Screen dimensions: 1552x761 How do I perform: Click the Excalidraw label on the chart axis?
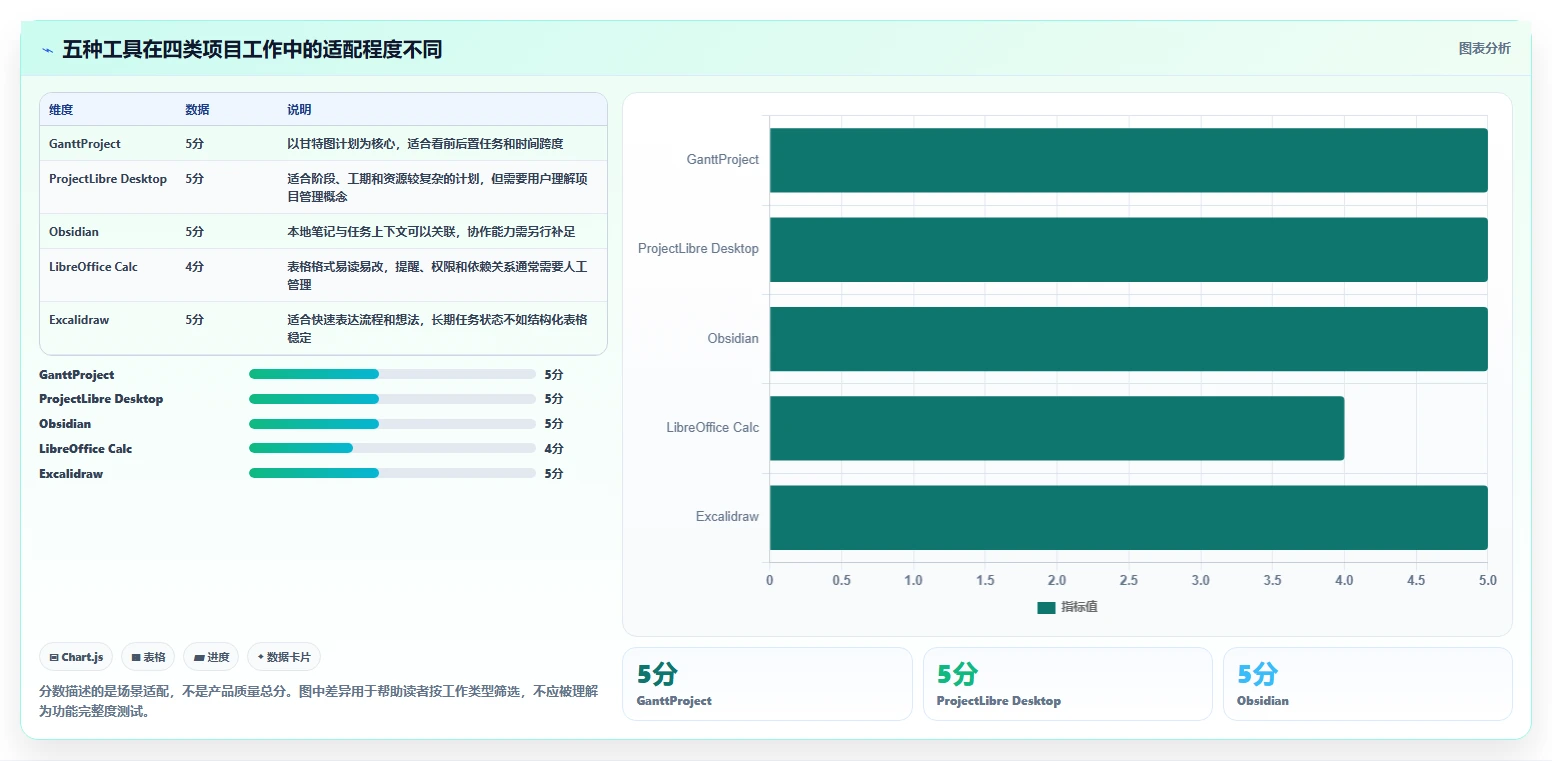[728, 517]
